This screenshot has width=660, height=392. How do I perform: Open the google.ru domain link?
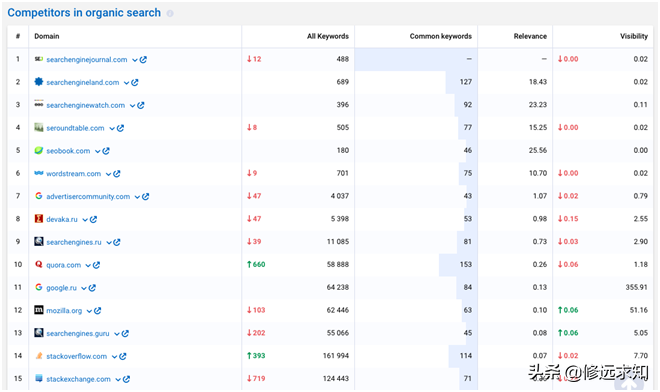[x=61, y=288]
